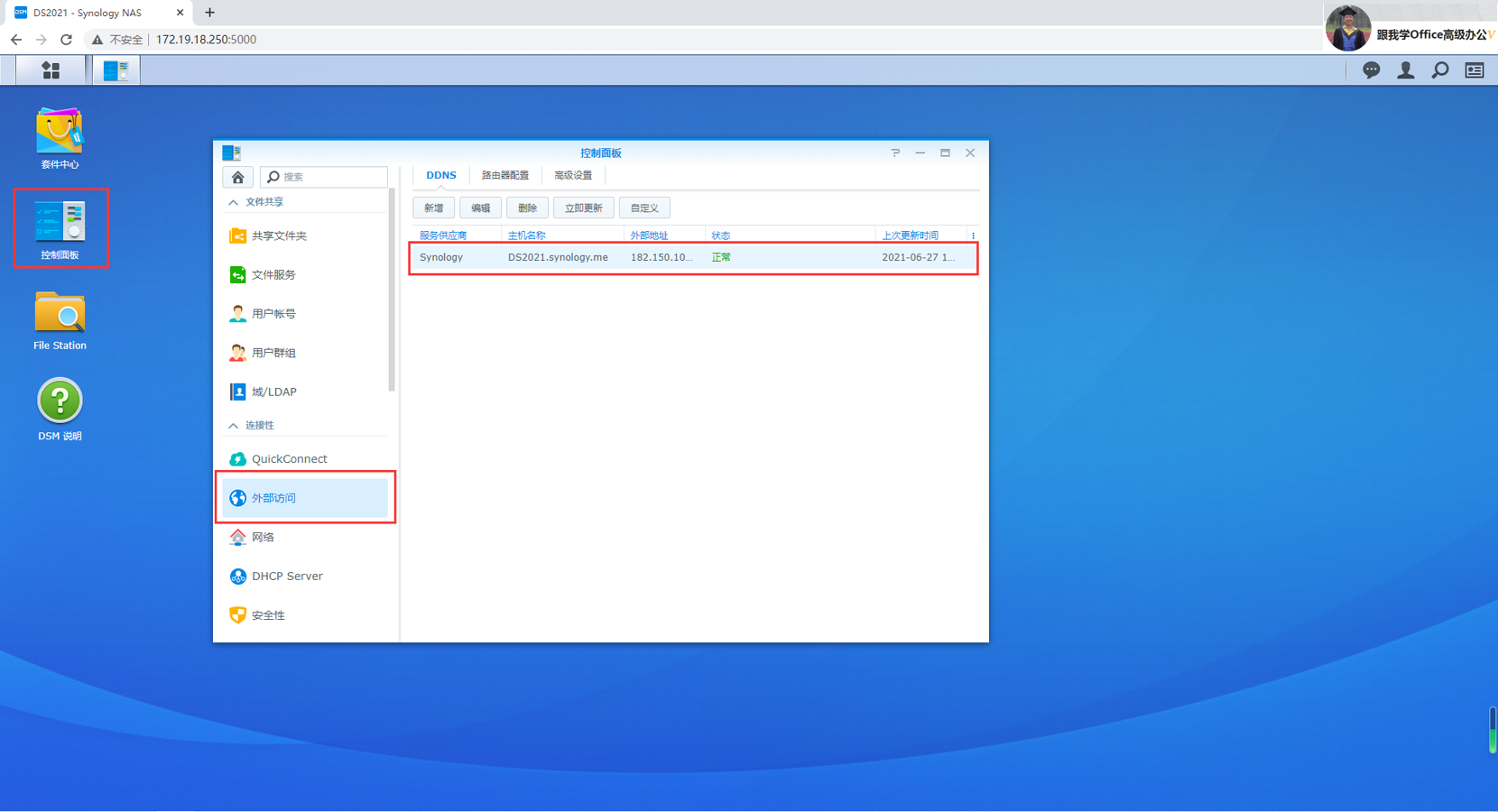The image size is (1498, 812).
Task: Collapse the 连接性 section
Action: (x=234, y=425)
